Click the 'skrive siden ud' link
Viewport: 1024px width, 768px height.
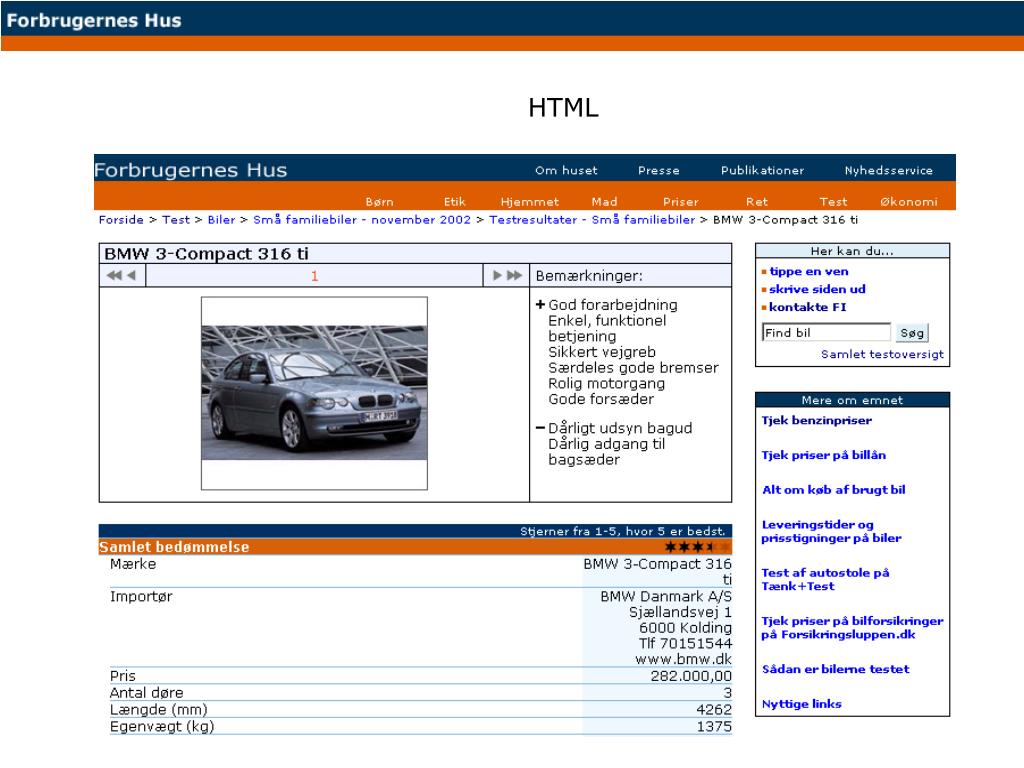[x=817, y=289]
